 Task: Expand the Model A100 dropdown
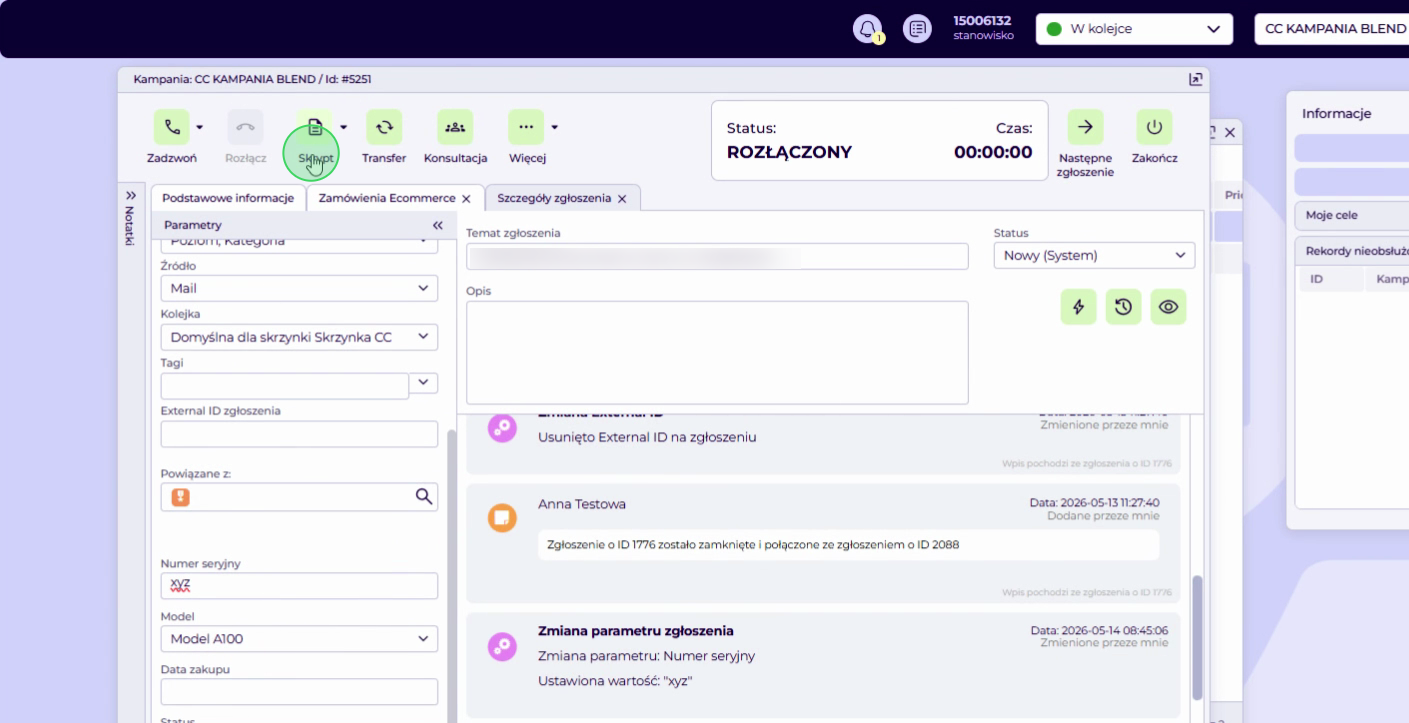(x=299, y=638)
